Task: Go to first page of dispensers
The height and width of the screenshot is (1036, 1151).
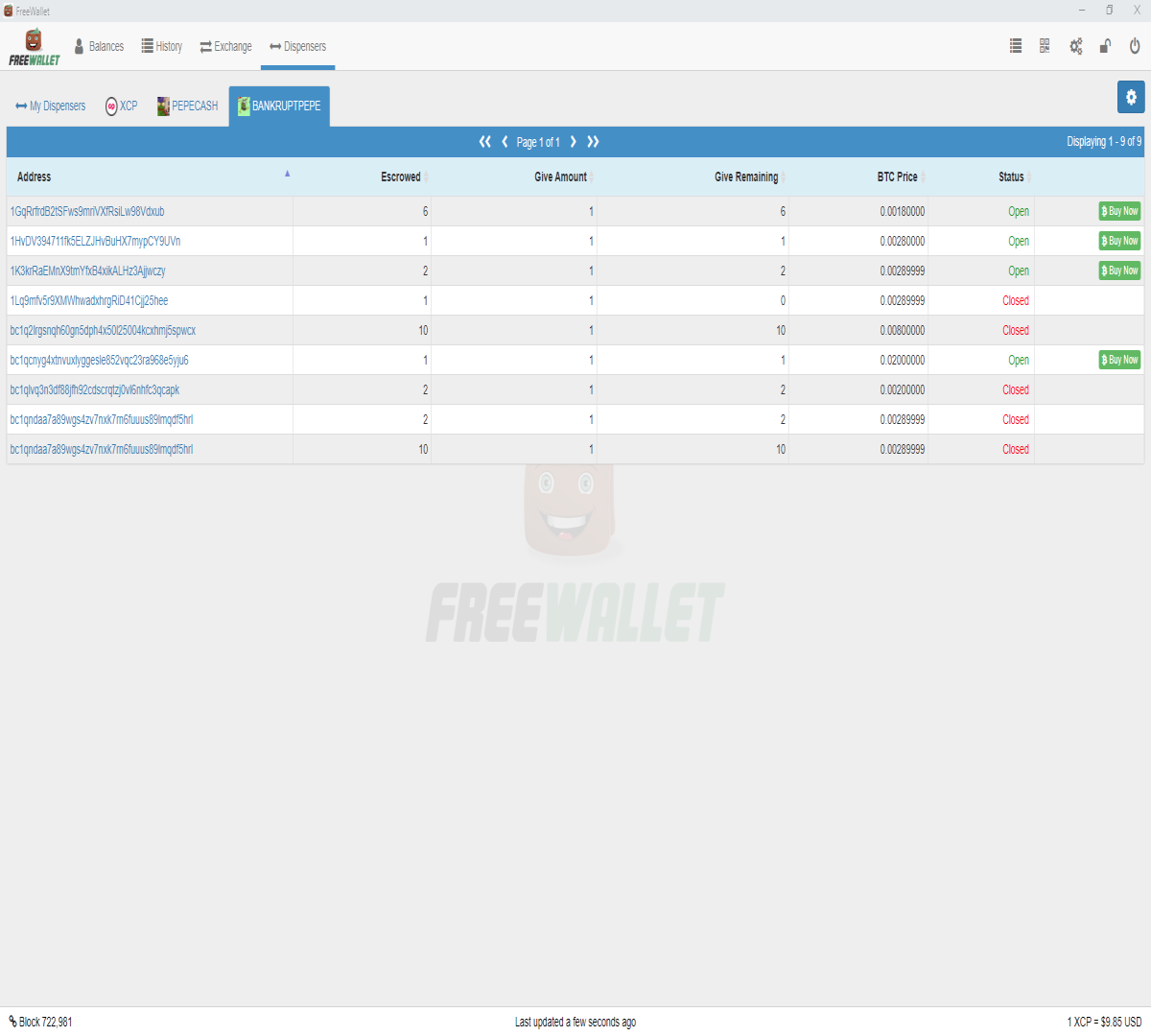Action: pyautogui.click(x=485, y=142)
